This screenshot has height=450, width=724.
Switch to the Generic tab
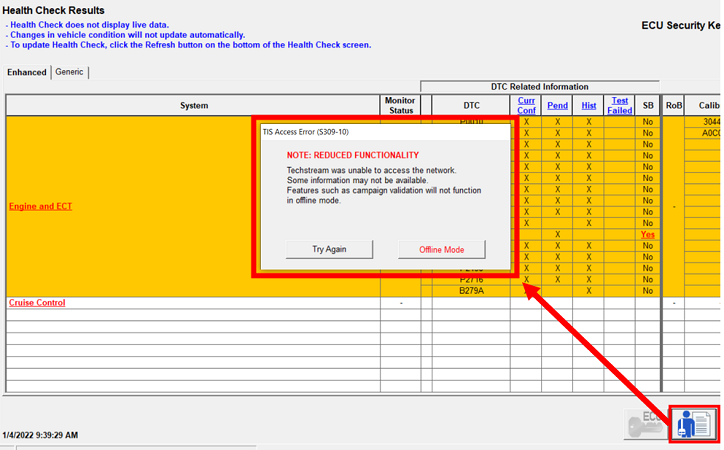[70, 72]
